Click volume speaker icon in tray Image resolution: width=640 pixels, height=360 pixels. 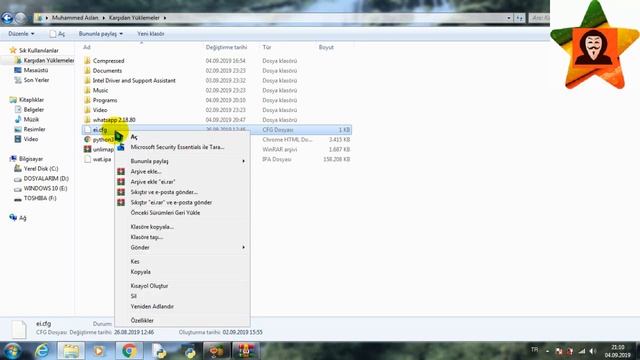click(593, 351)
